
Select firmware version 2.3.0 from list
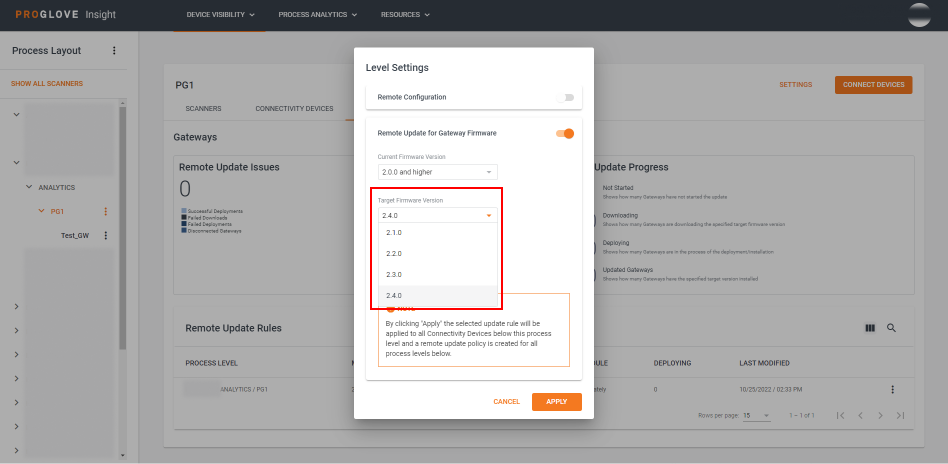coord(394,274)
